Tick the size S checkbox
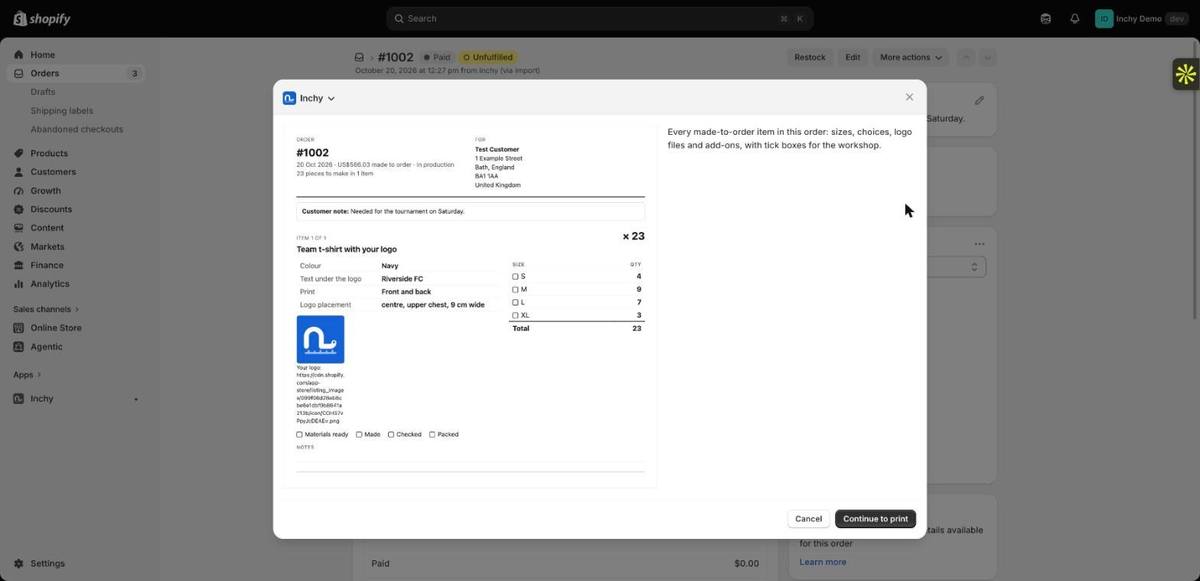Image resolution: width=1200 pixels, height=581 pixels. tap(516, 276)
